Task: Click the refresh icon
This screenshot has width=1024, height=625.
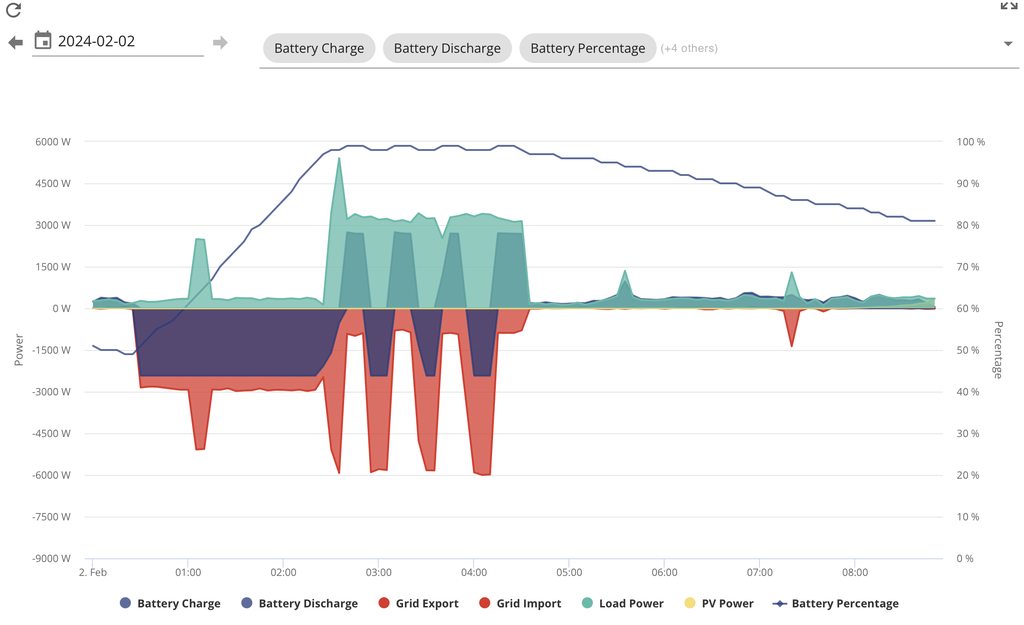Action: pyautogui.click(x=14, y=11)
